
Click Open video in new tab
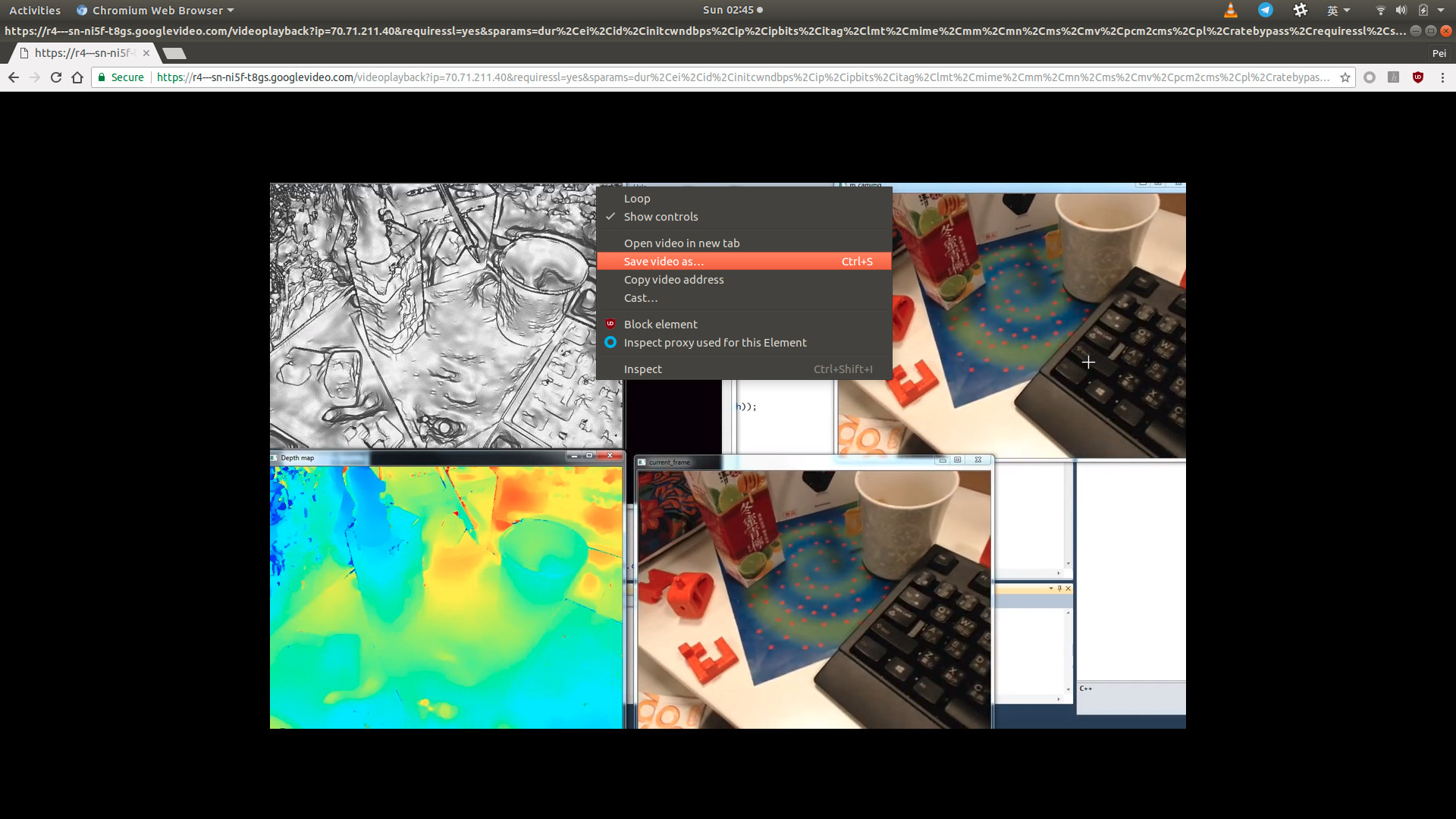[x=682, y=243]
